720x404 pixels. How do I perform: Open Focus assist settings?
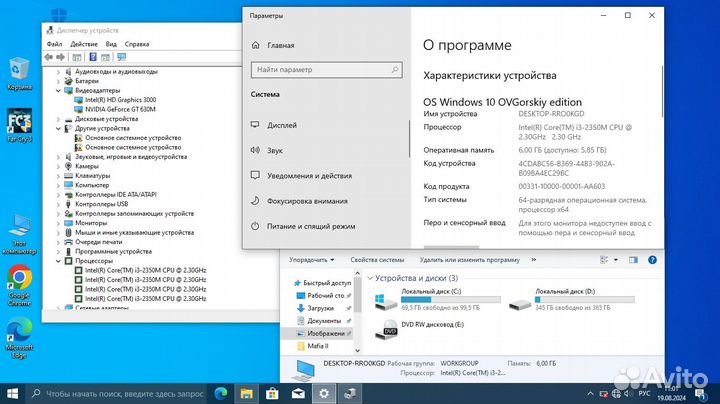coord(307,201)
